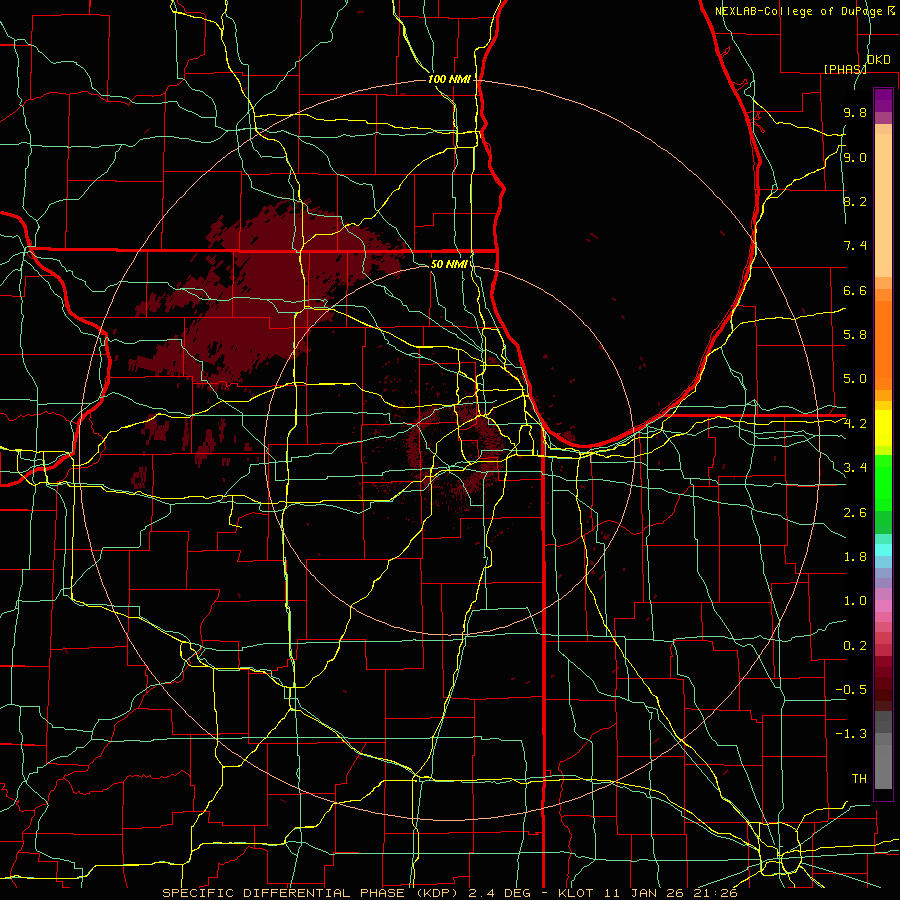Pick the bright green band on color bar

(883, 482)
